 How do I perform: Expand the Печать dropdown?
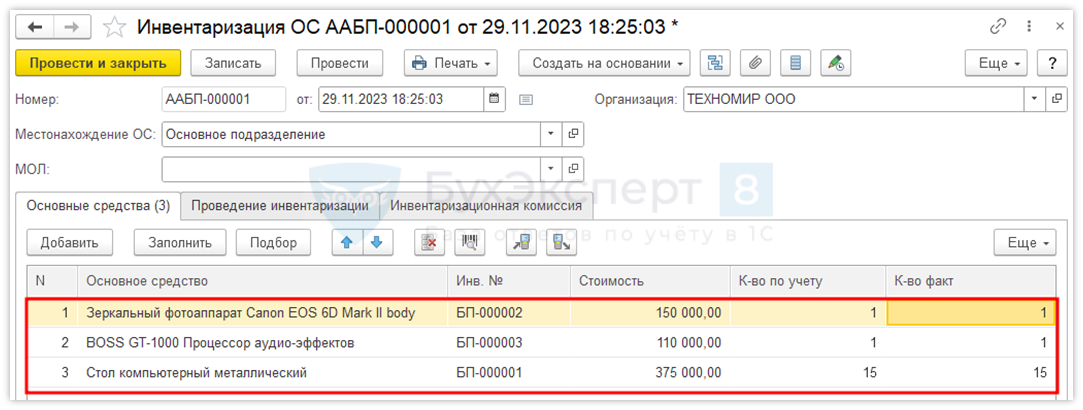[450, 63]
